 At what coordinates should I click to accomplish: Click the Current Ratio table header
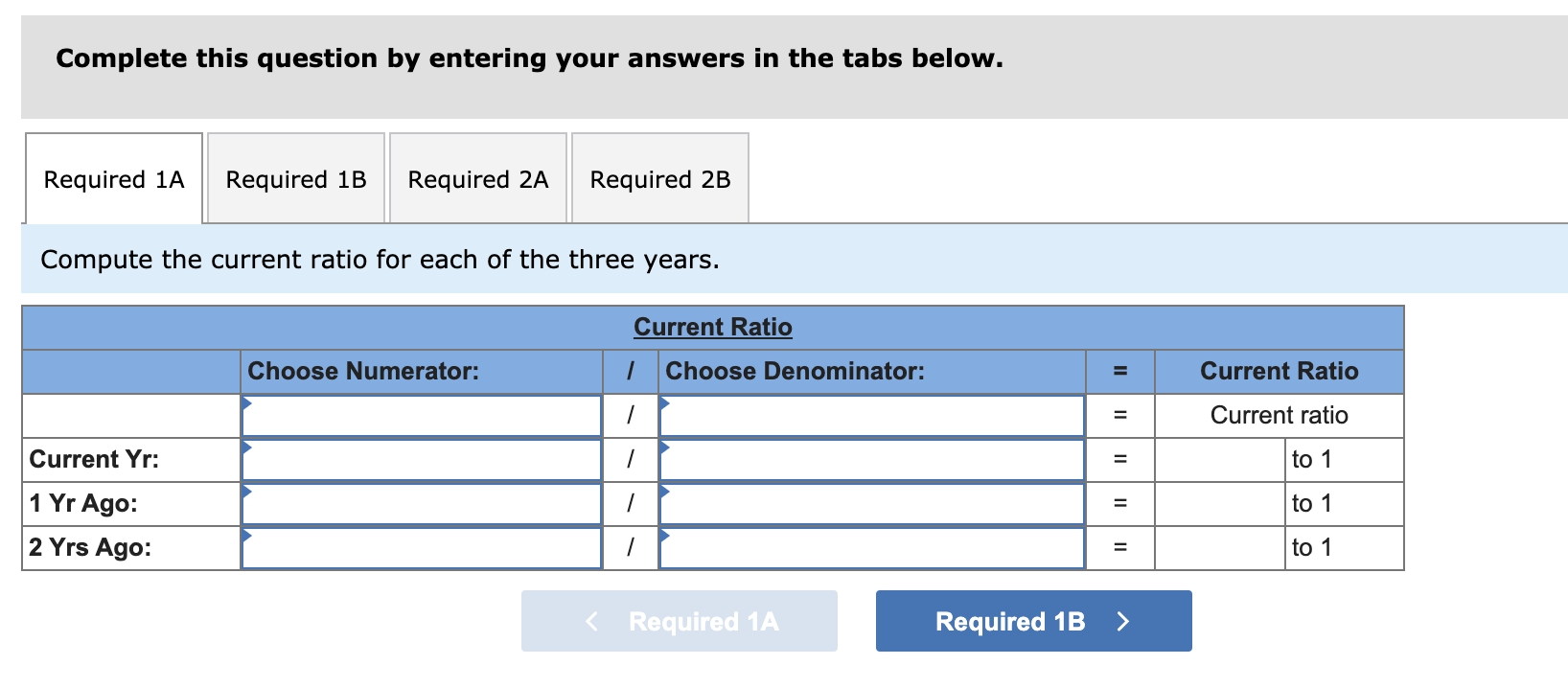(712, 327)
